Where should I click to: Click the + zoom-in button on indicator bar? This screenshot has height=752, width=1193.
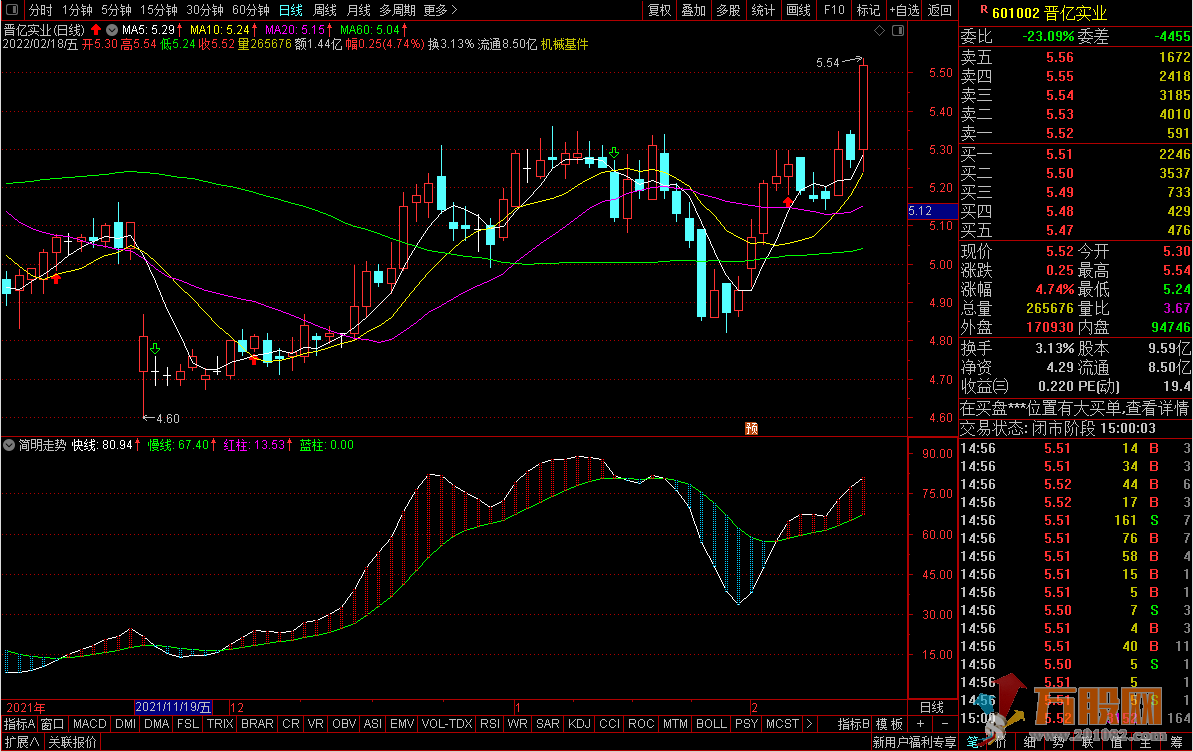(x=921, y=724)
